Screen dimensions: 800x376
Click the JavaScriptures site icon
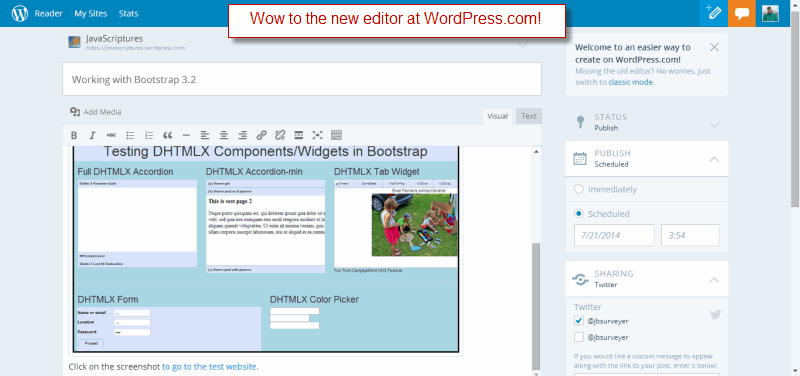point(74,42)
